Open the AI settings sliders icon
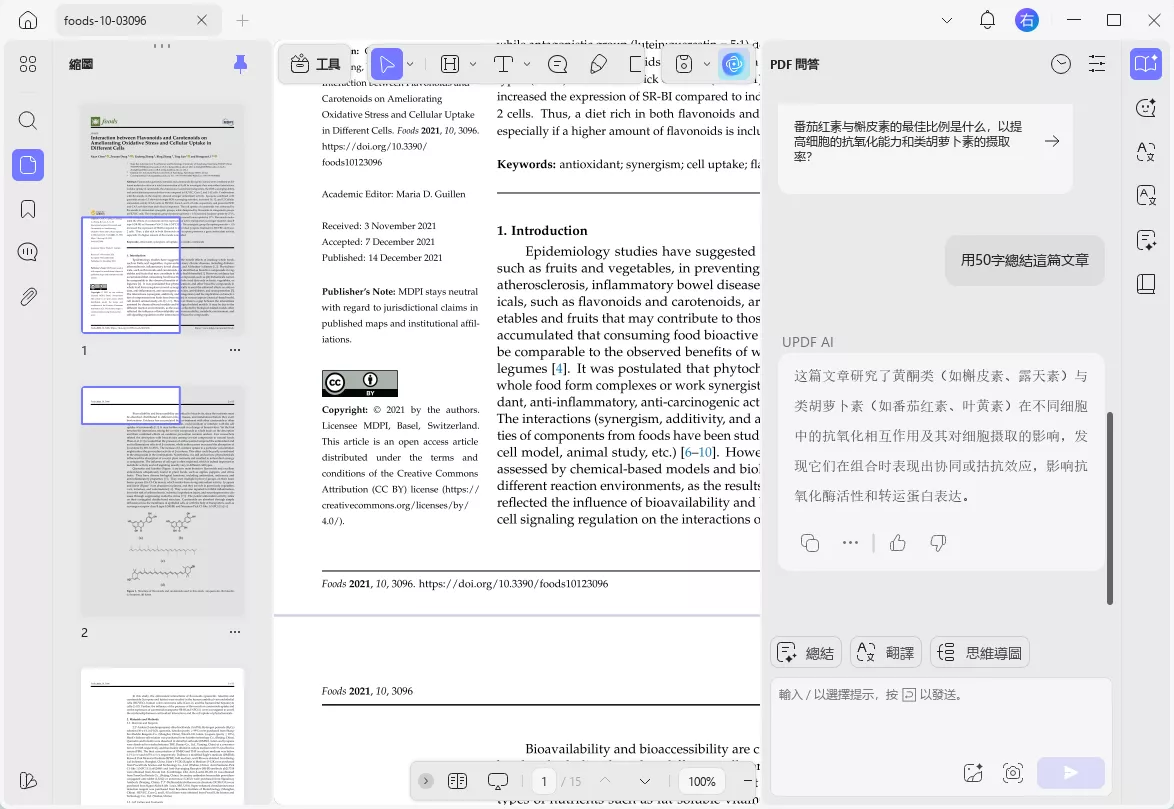Image resolution: width=1174 pixels, height=809 pixels. [1097, 64]
